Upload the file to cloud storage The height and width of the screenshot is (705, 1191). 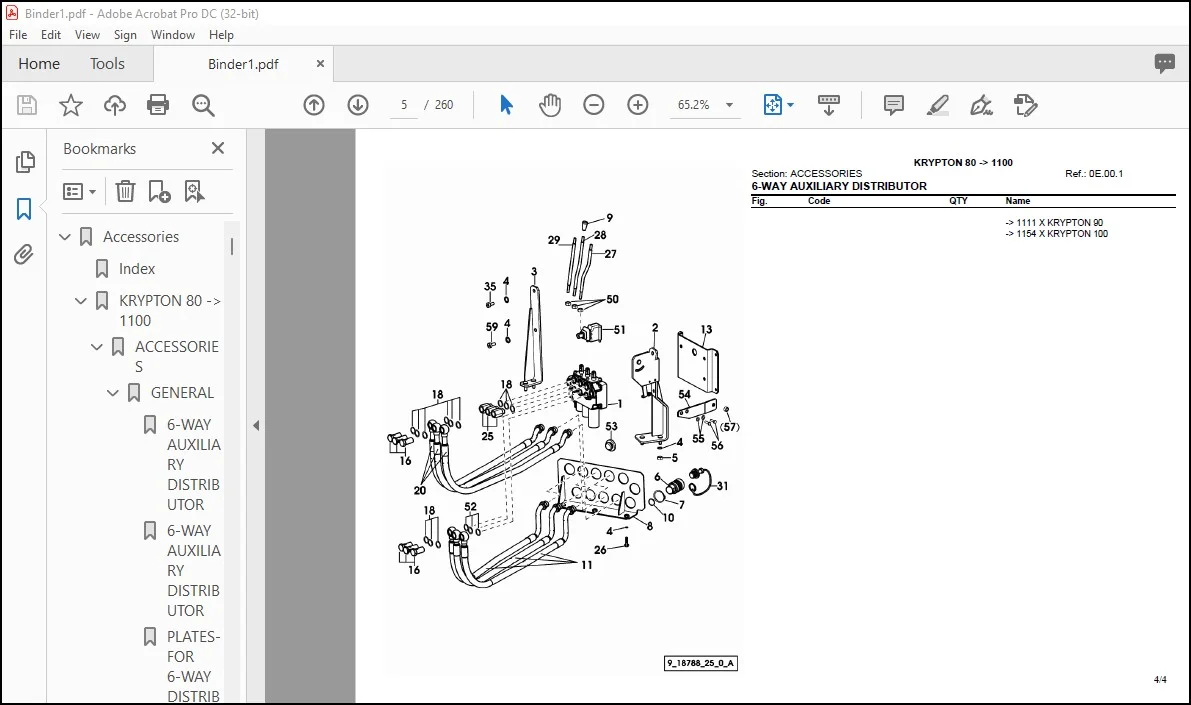(x=115, y=105)
